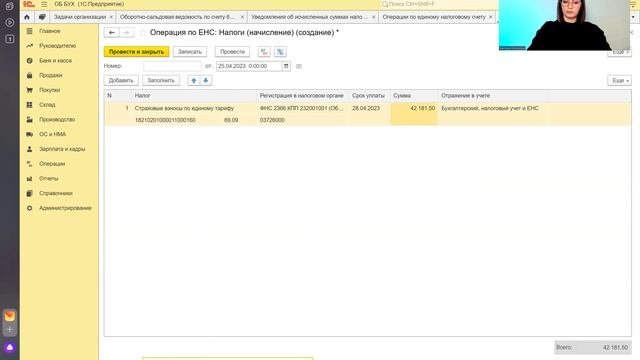640x360 pixels.
Task: Open Главное section in sidebar
Action: 49,31
